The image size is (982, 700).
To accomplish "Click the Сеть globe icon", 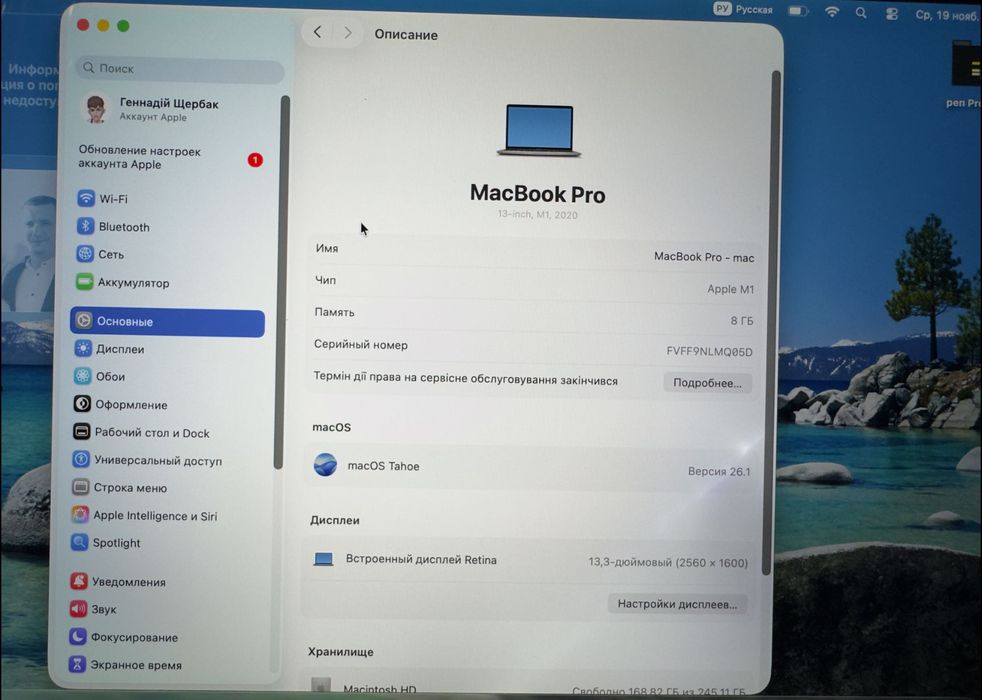I will [x=85, y=254].
